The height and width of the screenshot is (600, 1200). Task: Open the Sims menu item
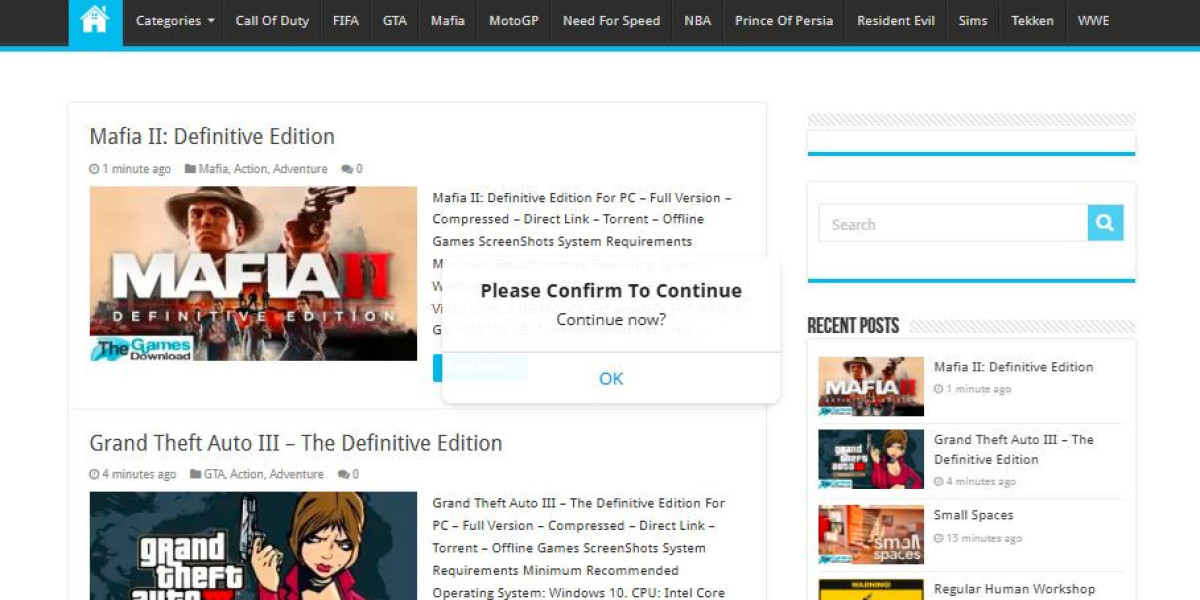(x=973, y=21)
